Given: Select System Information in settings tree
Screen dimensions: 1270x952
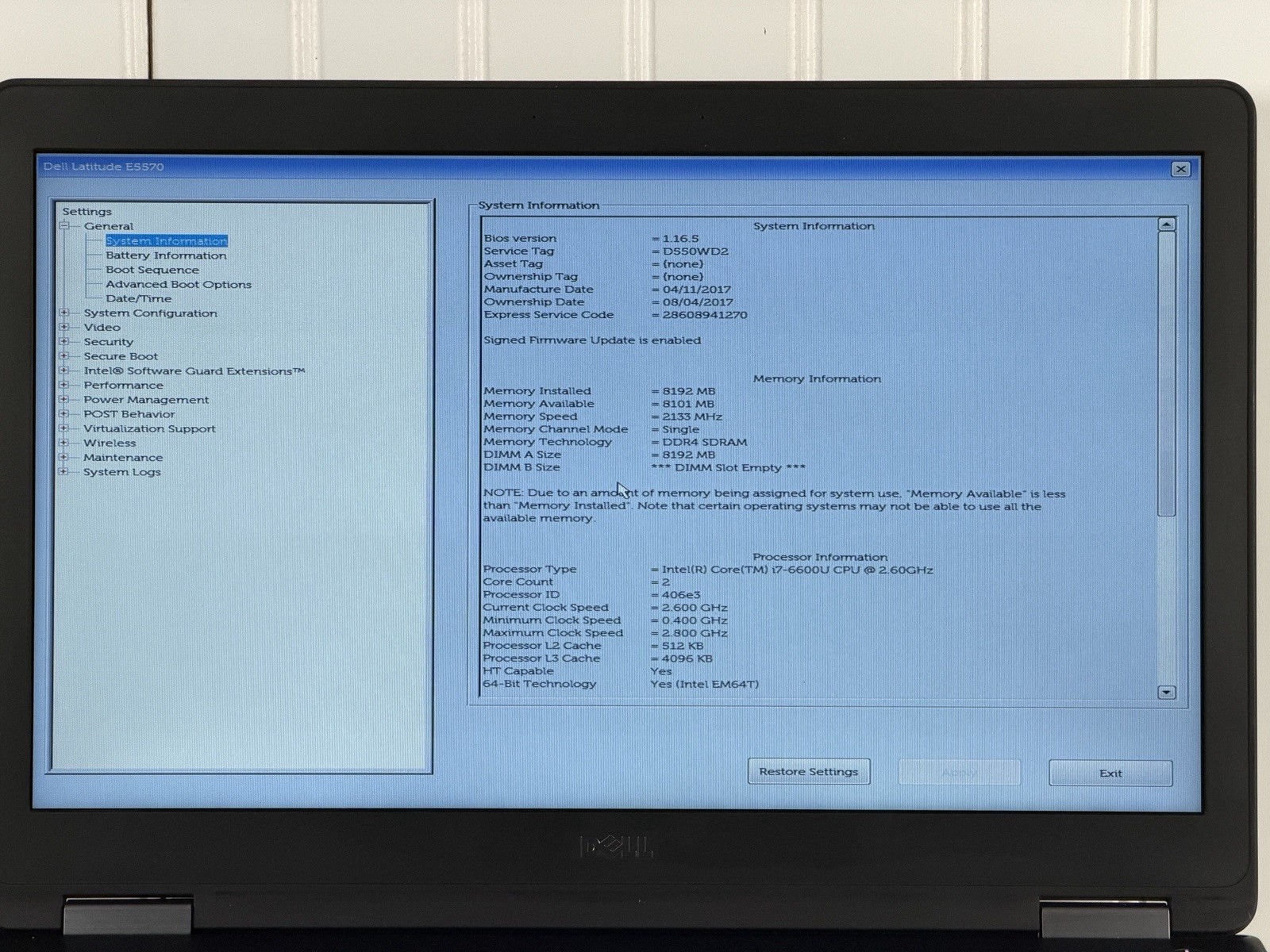Looking at the screenshot, I should pos(167,240).
